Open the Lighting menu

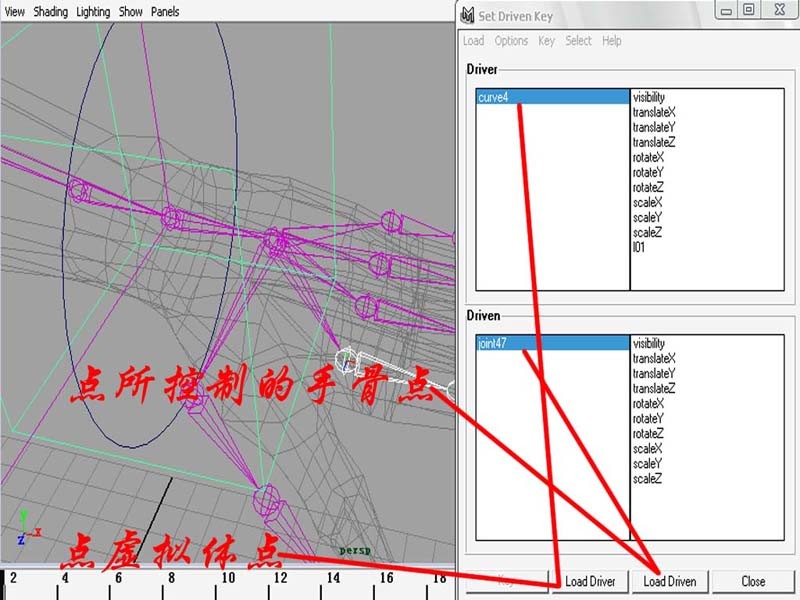(93, 11)
